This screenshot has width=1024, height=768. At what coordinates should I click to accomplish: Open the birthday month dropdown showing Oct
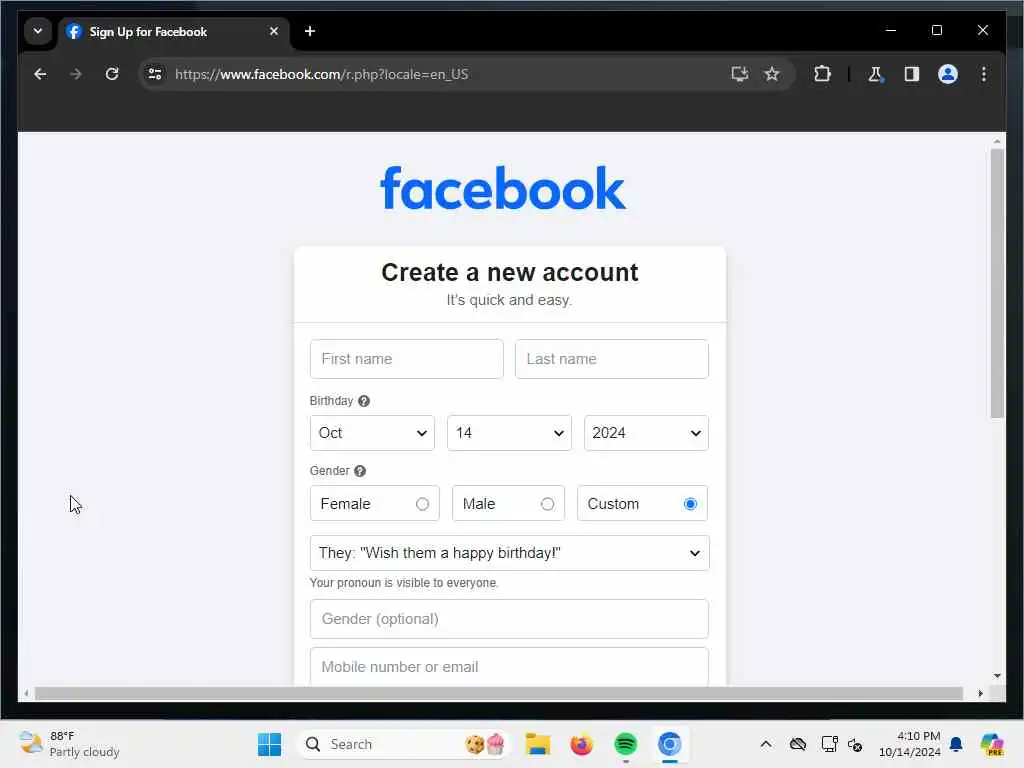point(372,433)
